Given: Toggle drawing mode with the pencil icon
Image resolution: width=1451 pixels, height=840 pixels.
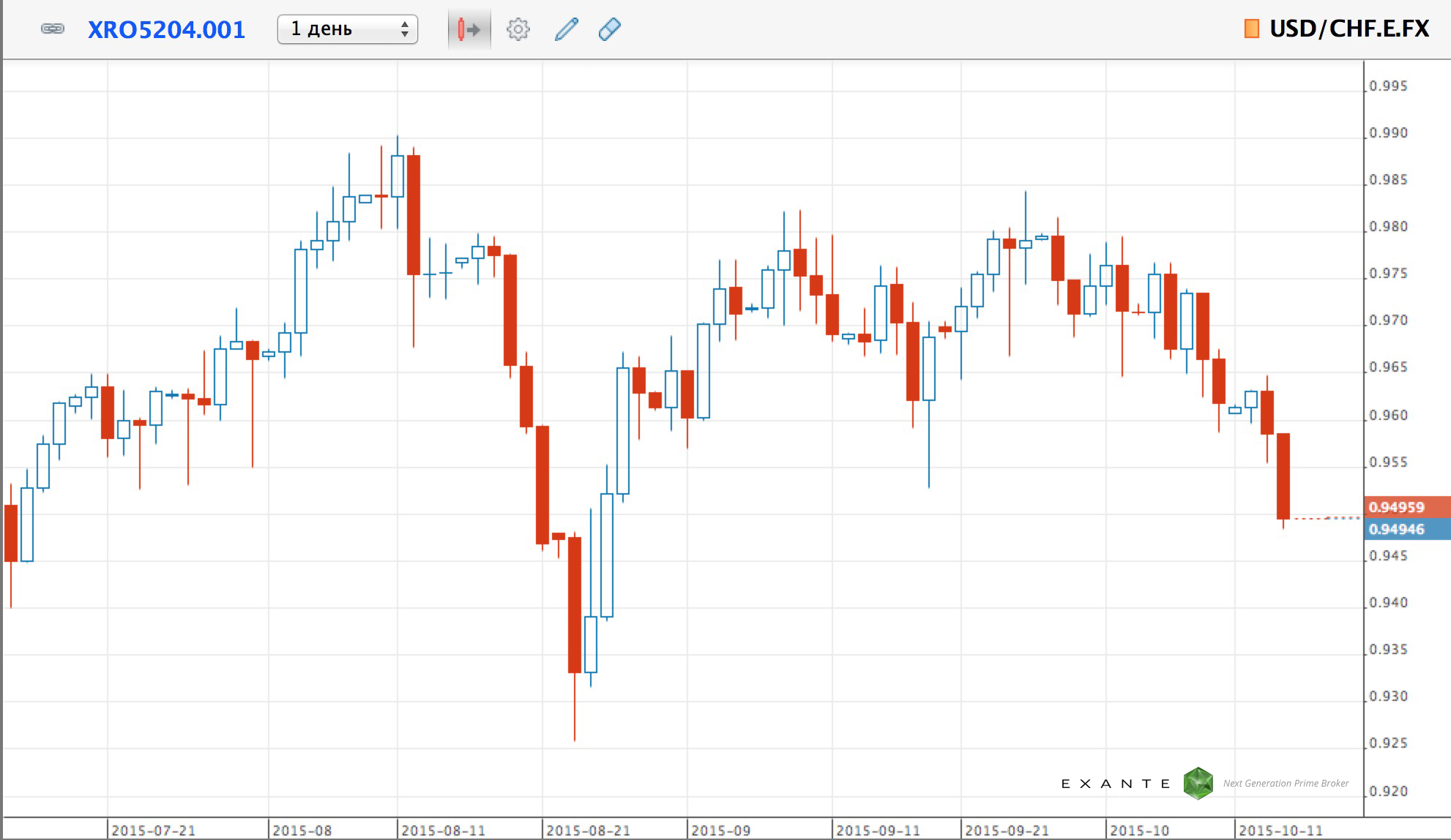Looking at the screenshot, I should coord(565,29).
